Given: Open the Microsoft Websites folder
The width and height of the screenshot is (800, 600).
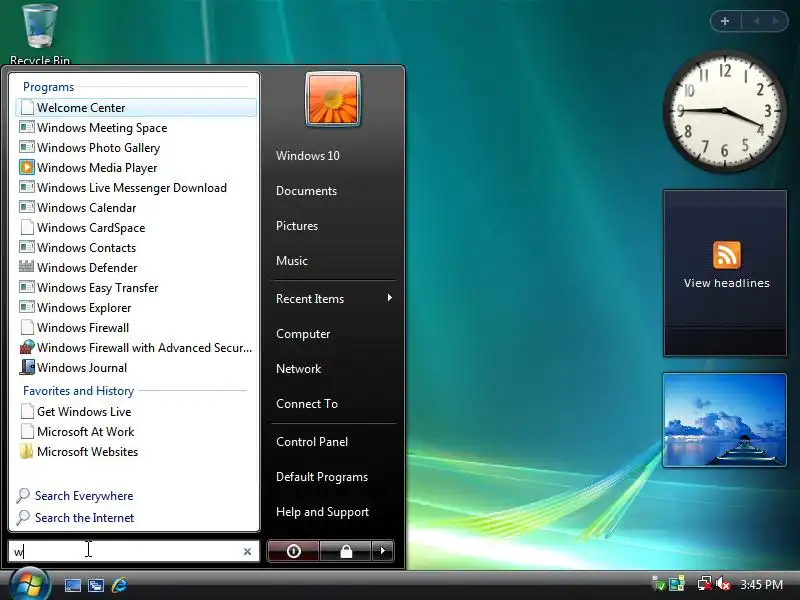Looking at the screenshot, I should (136, 452).
